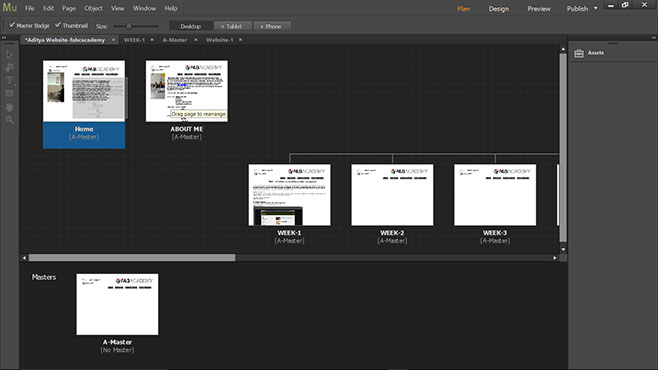658x370 pixels.
Task: Select the ABOUT ME page thumbnail
Action: [x=187, y=91]
